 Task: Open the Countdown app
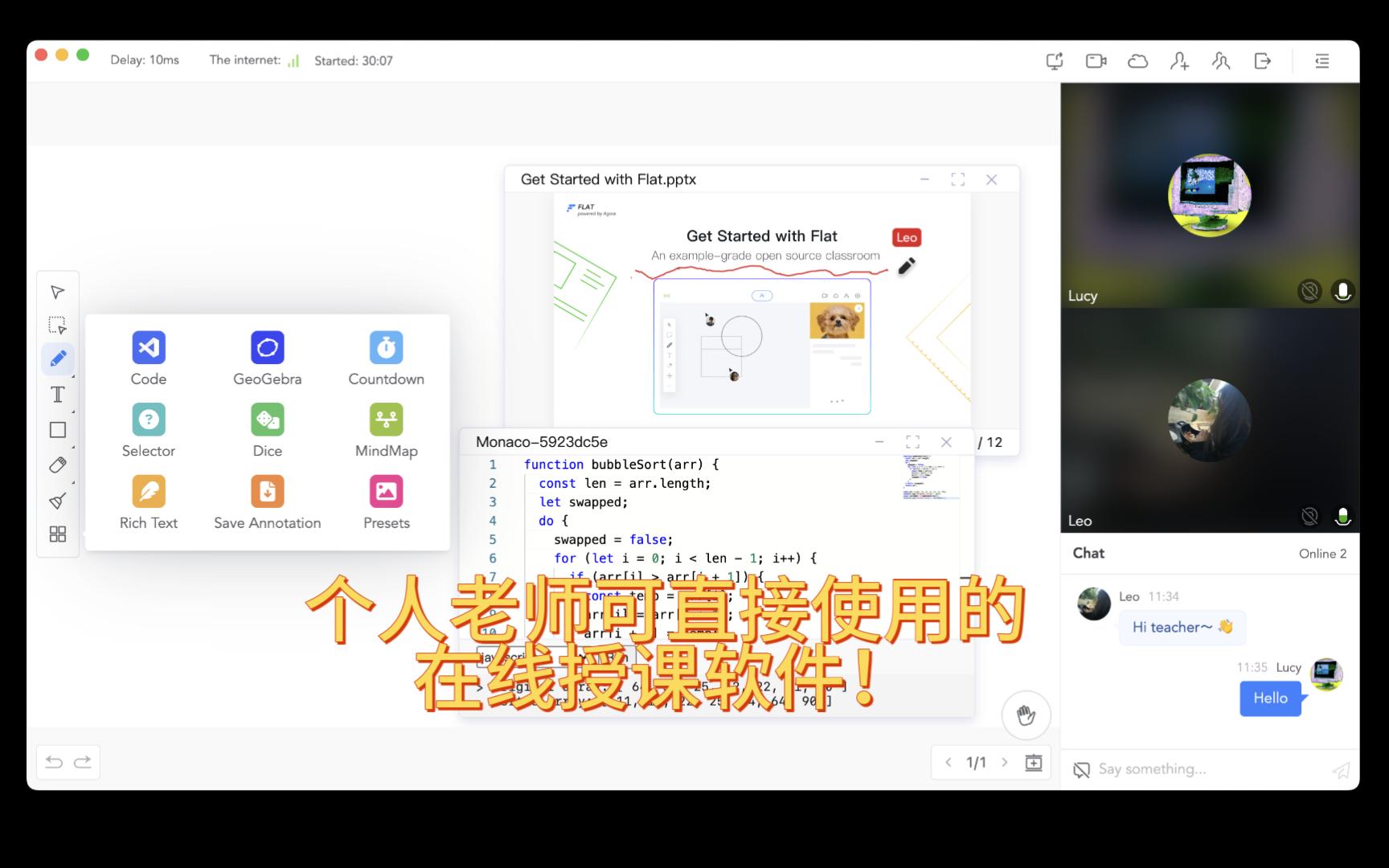[x=386, y=357]
